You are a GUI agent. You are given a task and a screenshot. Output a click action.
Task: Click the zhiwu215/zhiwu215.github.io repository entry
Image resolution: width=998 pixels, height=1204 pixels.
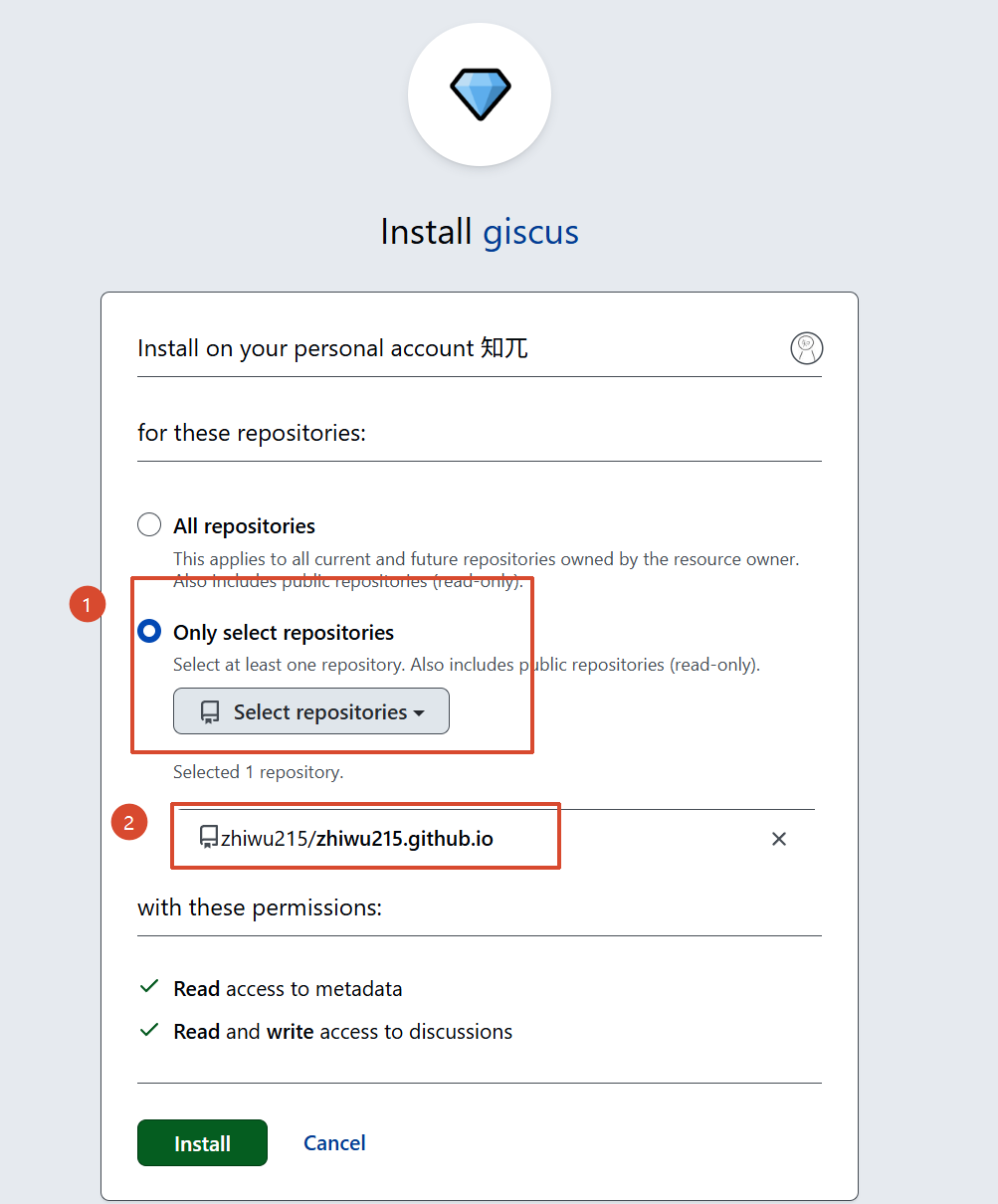(x=356, y=838)
